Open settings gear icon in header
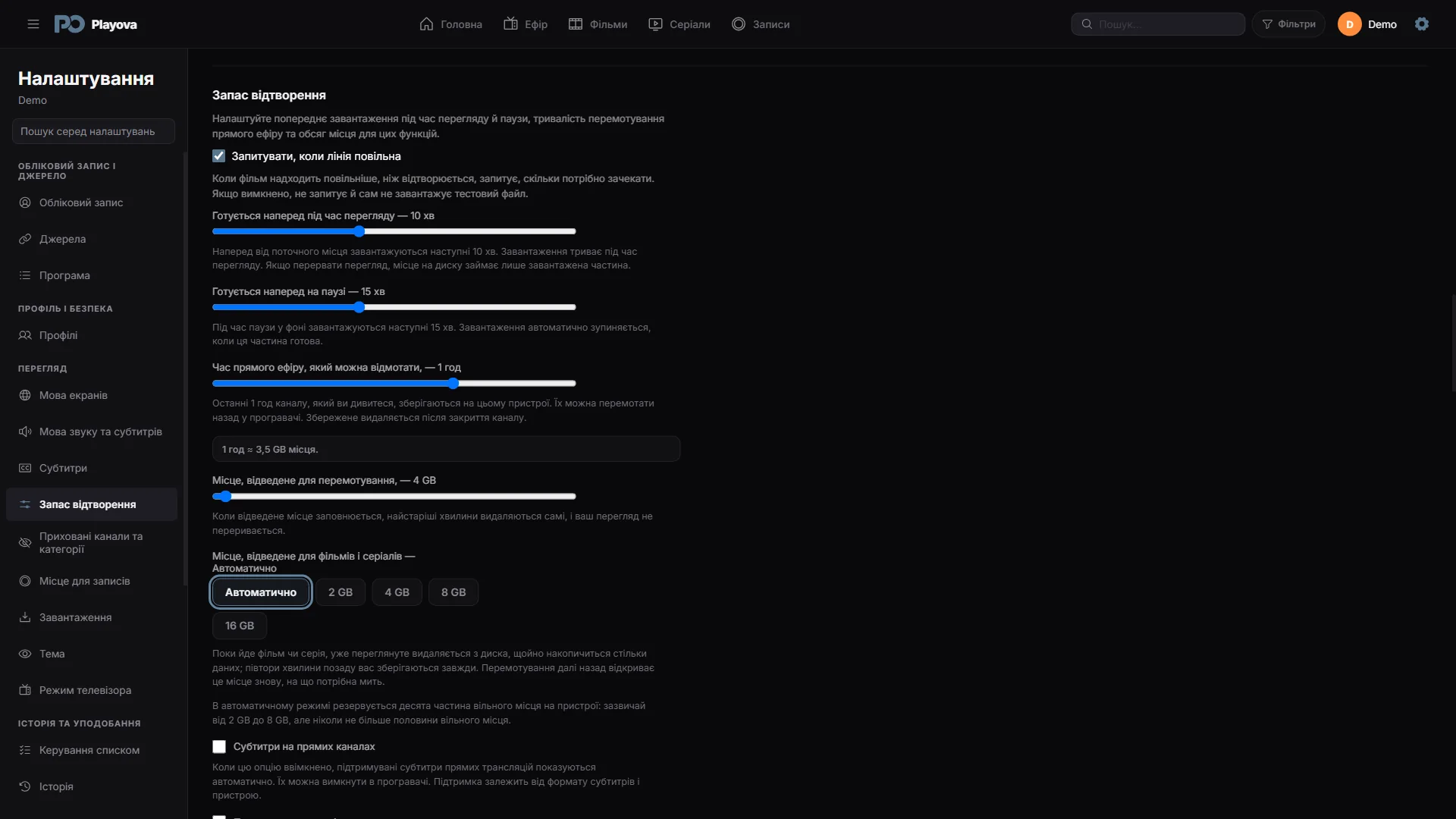The width and height of the screenshot is (1456, 819). click(x=1422, y=24)
